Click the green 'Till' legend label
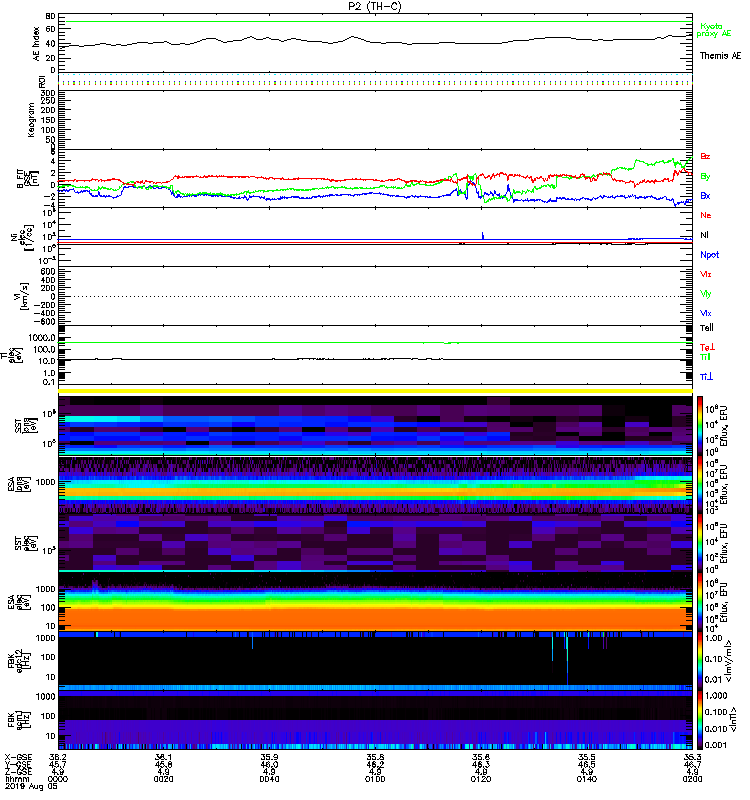This screenshot has width=750, height=800. (x=705, y=357)
